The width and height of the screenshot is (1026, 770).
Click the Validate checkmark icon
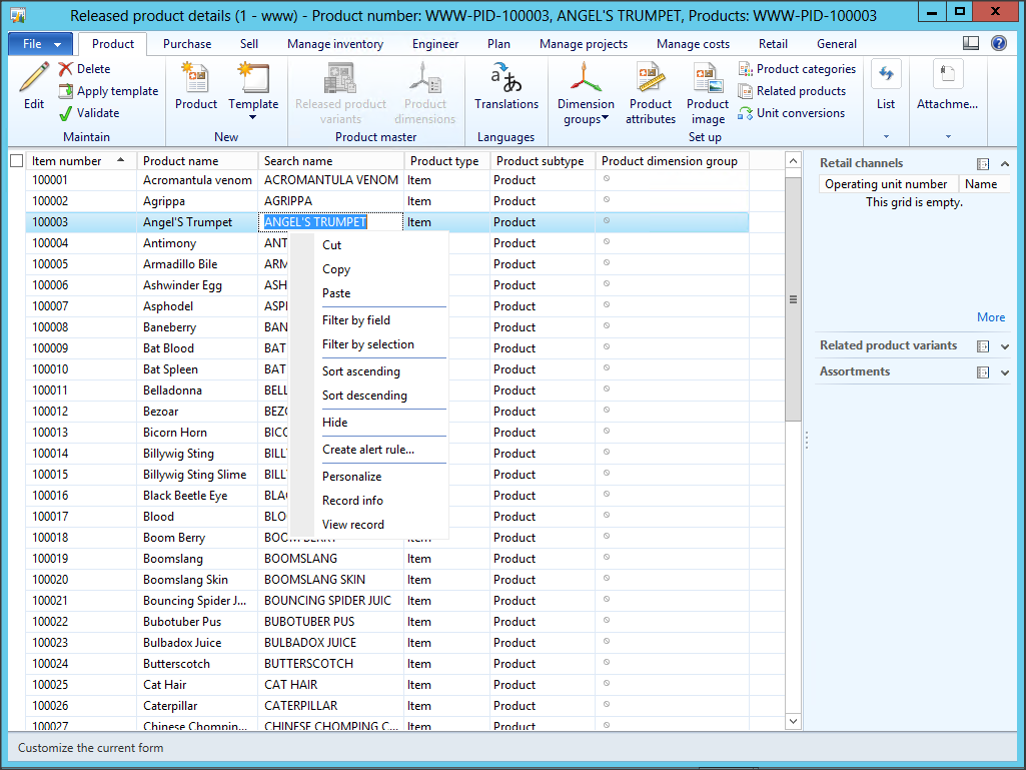coord(66,113)
